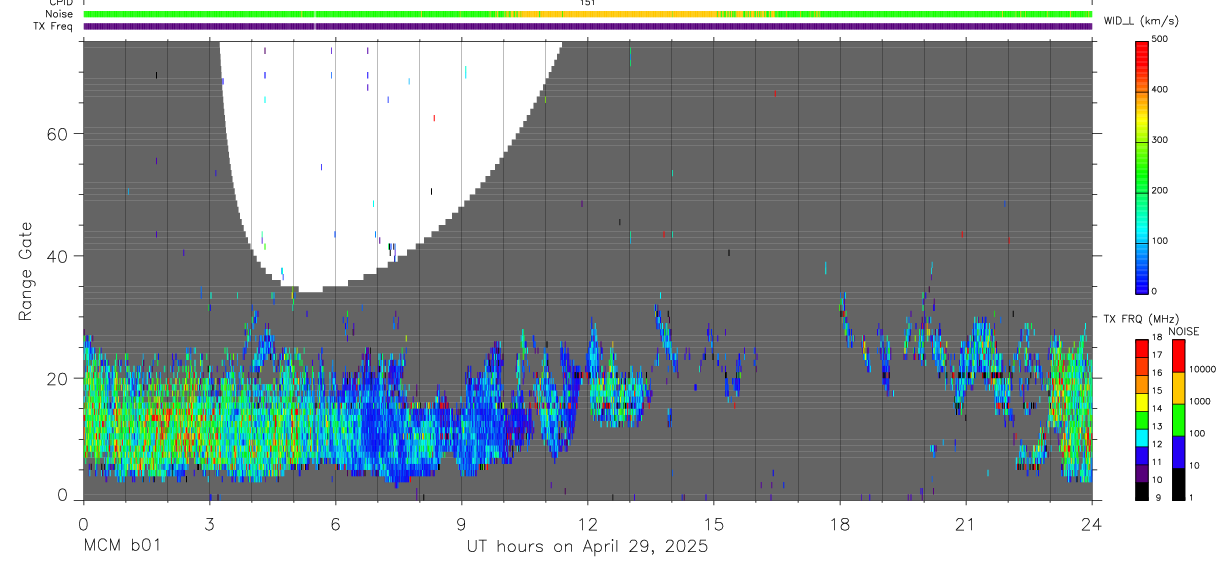Viewport: 1228px width, 567px height.
Task: Click the blue 10 noise legend swatch
Action: 1179,451
